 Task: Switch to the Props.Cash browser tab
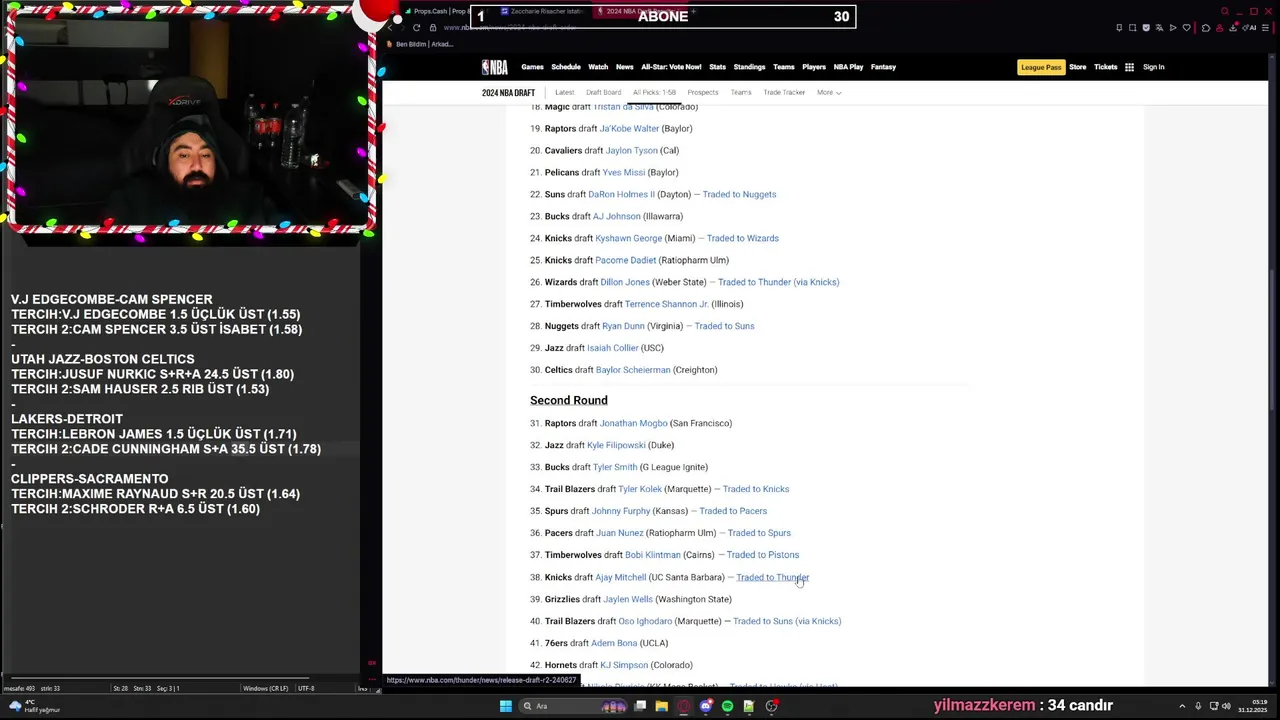pyautogui.click(x=435, y=11)
